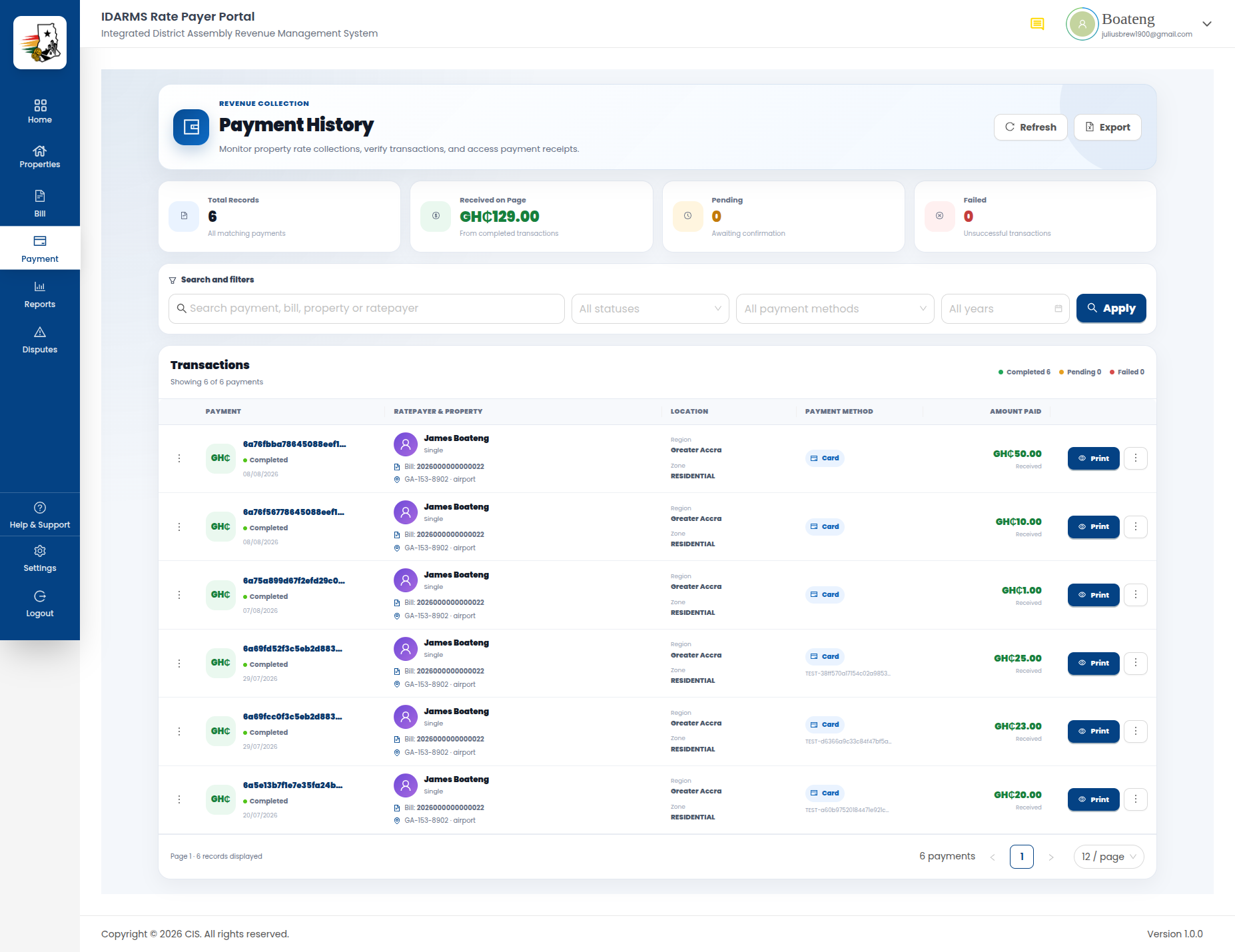Open the yellow messages chat icon
The width and height of the screenshot is (1235, 952).
[1037, 25]
